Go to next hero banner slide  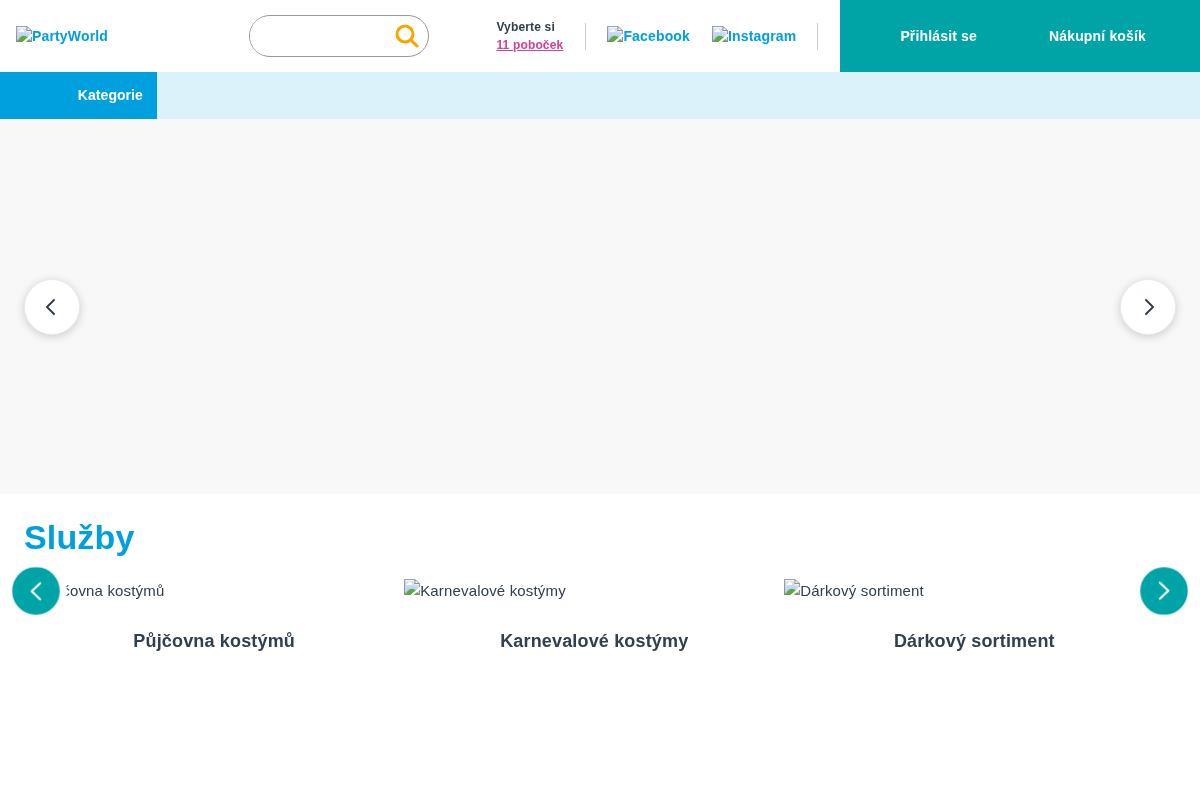point(1148,307)
